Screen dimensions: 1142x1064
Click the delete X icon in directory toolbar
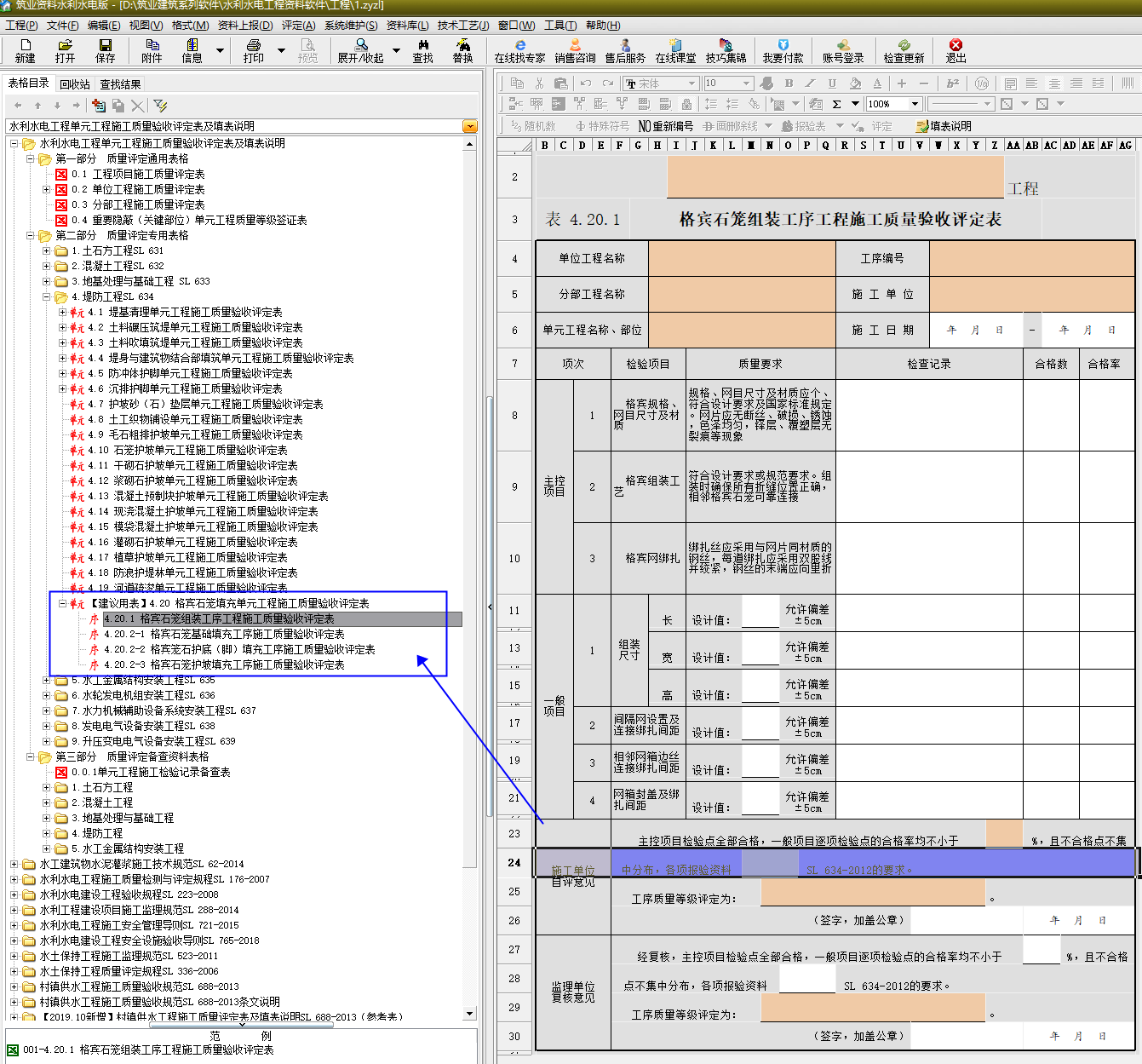(x=137, y=105)
